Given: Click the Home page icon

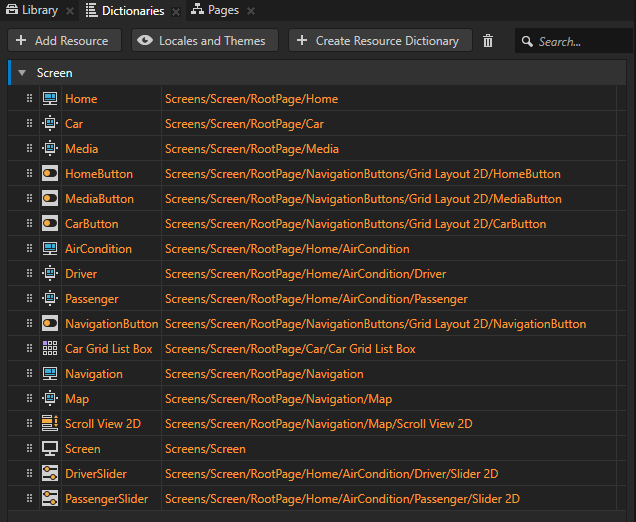Looking at the screenshot, I should coord(50,99).
